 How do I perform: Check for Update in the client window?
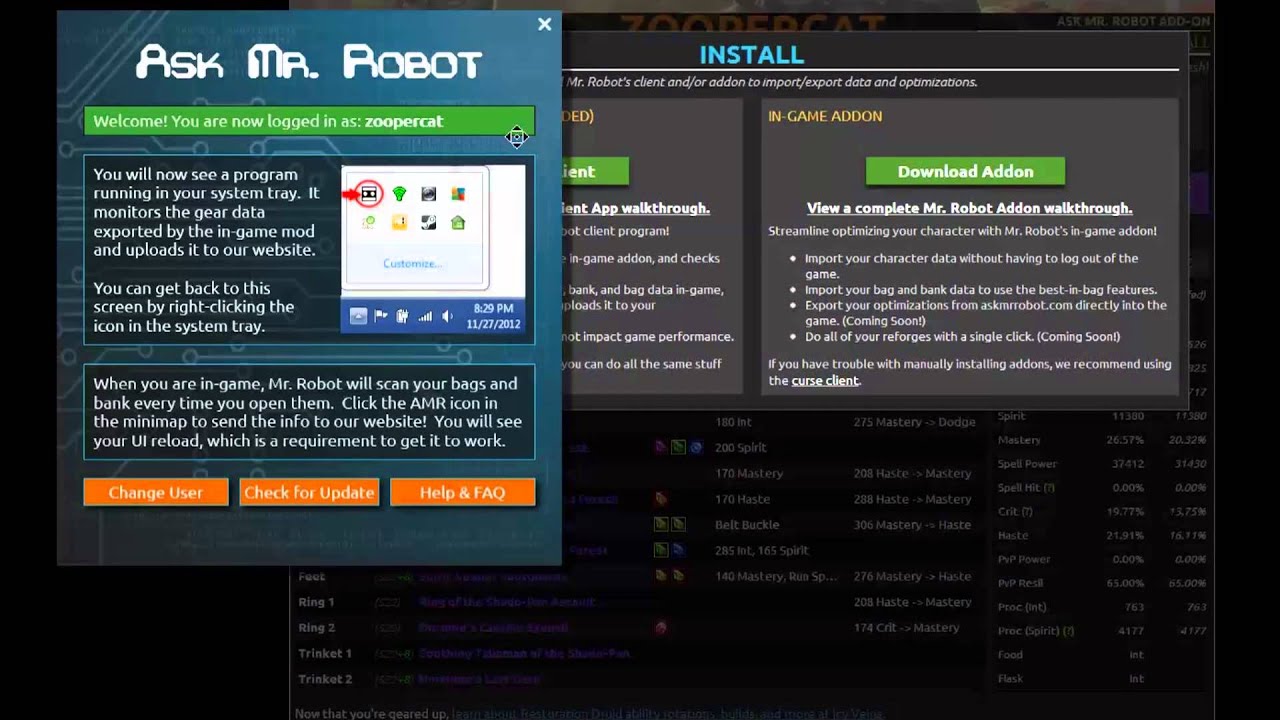tap(309, 492)
